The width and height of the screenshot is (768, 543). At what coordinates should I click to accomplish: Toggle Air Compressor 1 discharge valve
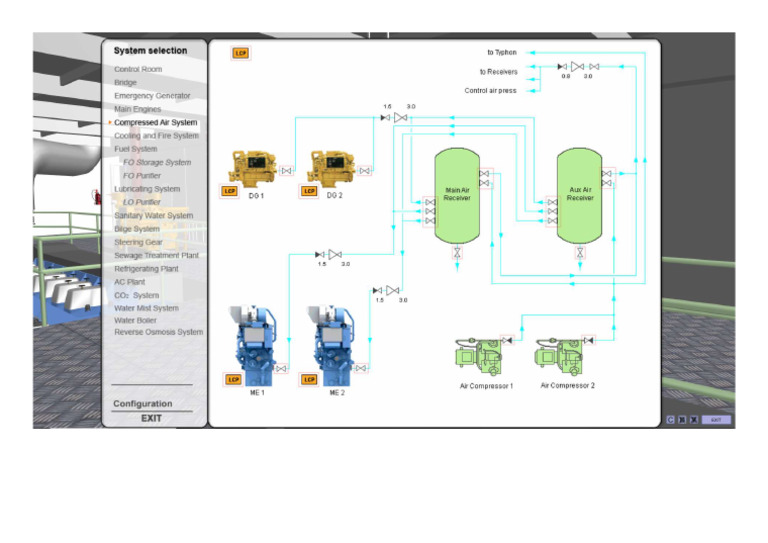(507, 340)
